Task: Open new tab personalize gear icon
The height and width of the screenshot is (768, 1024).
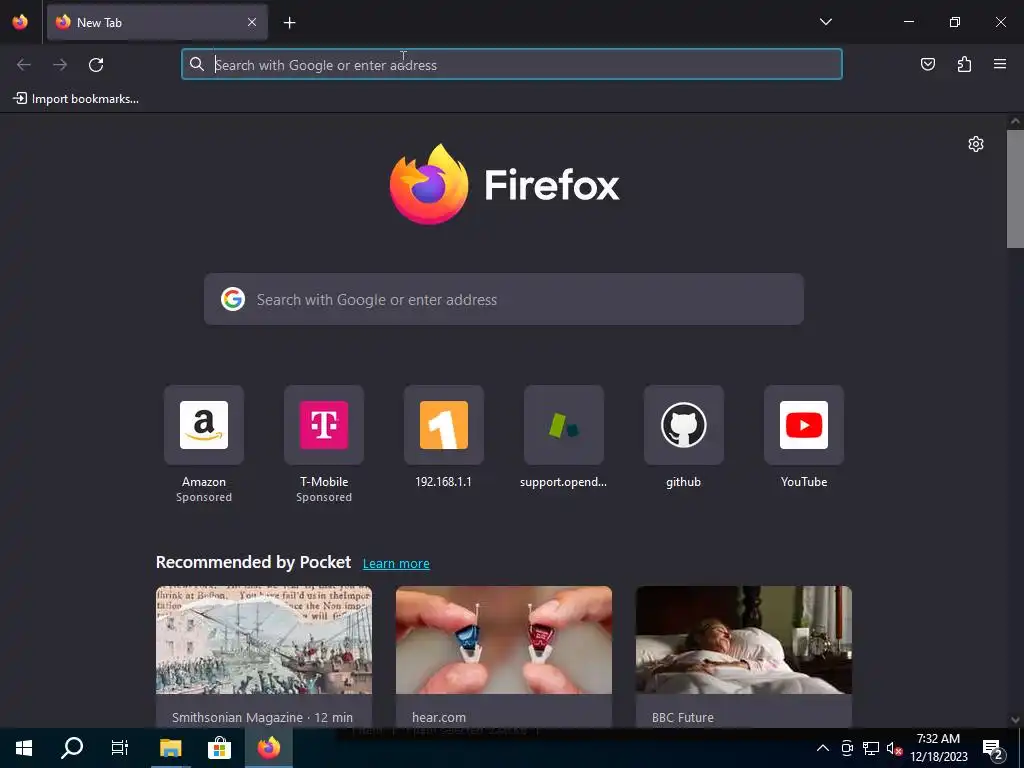Action: point(976,144)
